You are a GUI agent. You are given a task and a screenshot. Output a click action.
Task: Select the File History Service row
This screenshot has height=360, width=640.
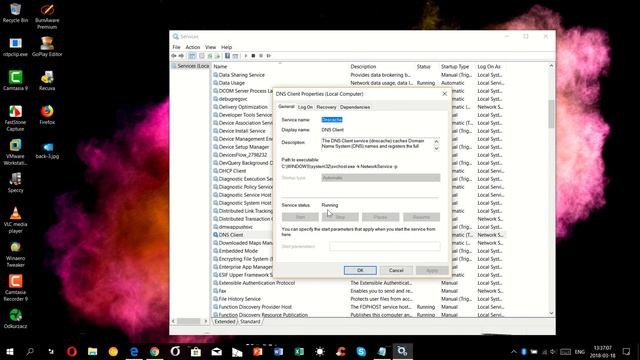(x=359, y=299)
